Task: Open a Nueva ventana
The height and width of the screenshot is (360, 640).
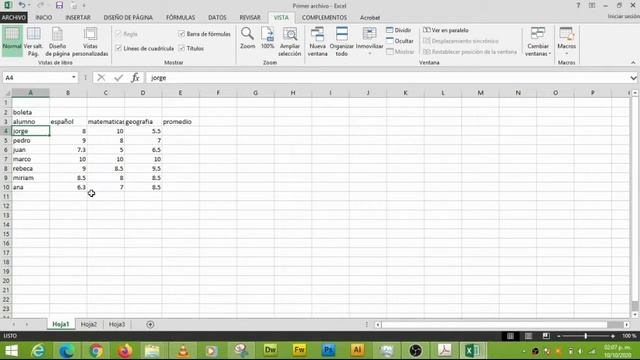Action: click(x=318, y=42)
